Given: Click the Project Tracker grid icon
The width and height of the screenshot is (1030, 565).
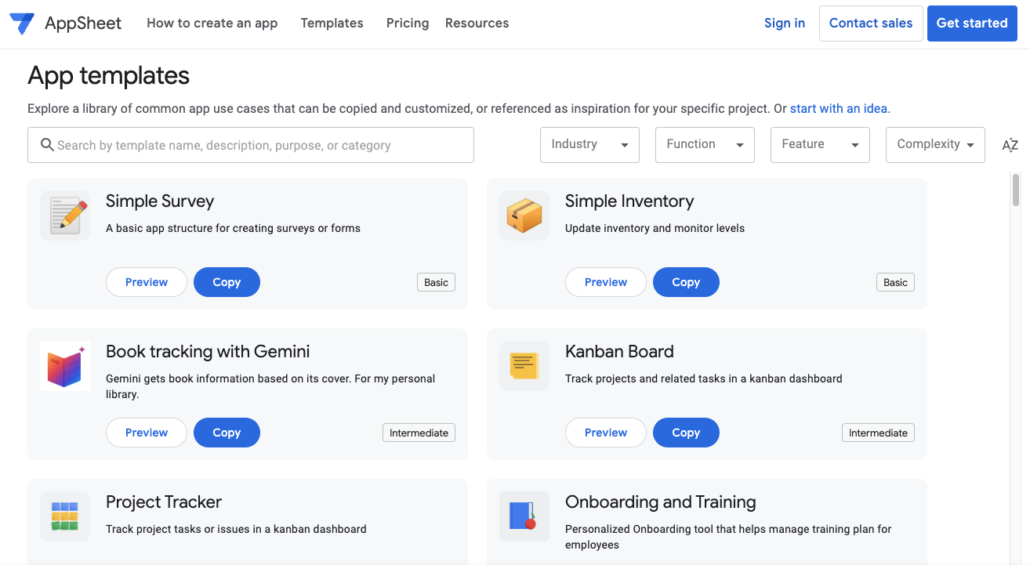Looking at the screenshot, I should 65,516.
